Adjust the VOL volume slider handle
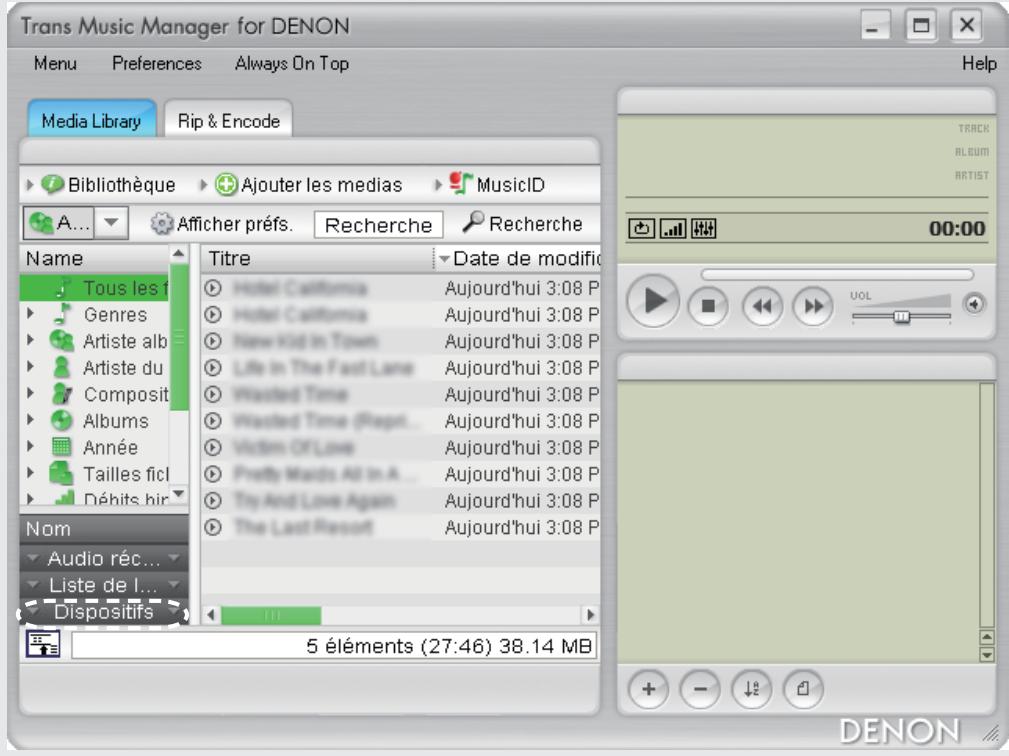This screenshot has width=1009, height=756. [x=902, y=317]
